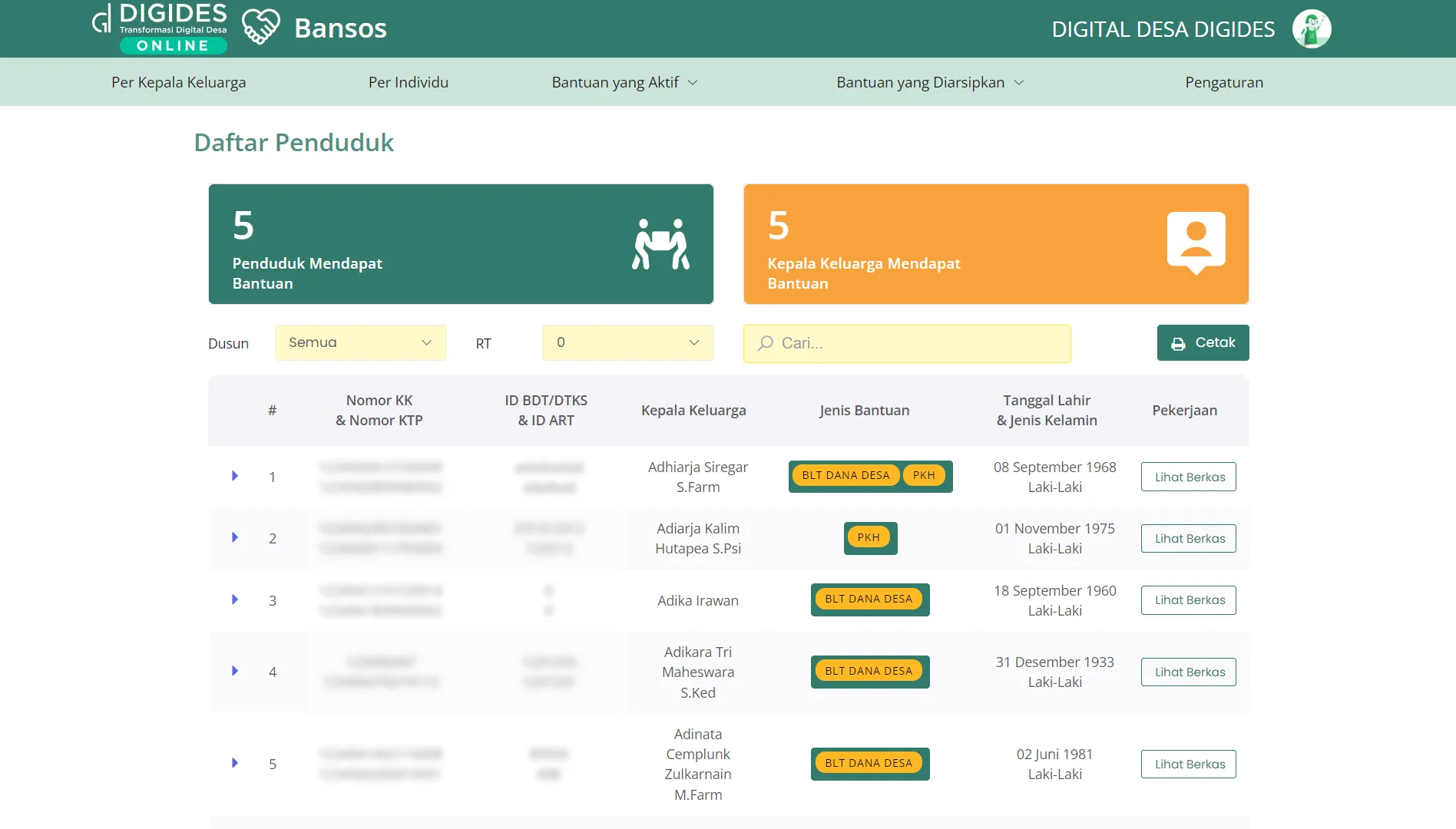The width and height of the screenshot is (1456, 829).
Task: Go to Pengaturan page
Action: click(x=1223, y=82)
